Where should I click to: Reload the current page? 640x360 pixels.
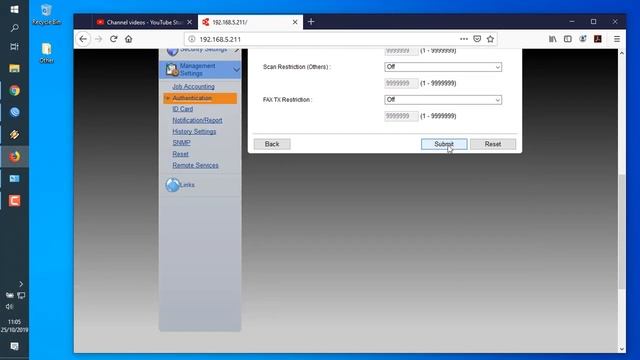(113, 39)
